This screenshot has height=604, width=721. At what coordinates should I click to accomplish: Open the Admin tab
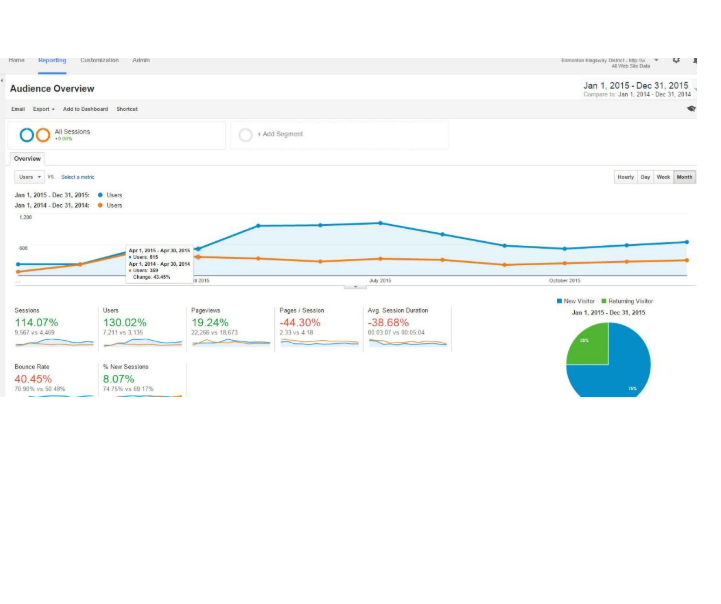point(141,61)
